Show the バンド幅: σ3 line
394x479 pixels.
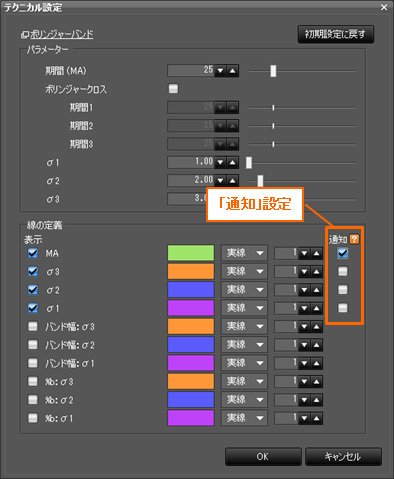33,326
